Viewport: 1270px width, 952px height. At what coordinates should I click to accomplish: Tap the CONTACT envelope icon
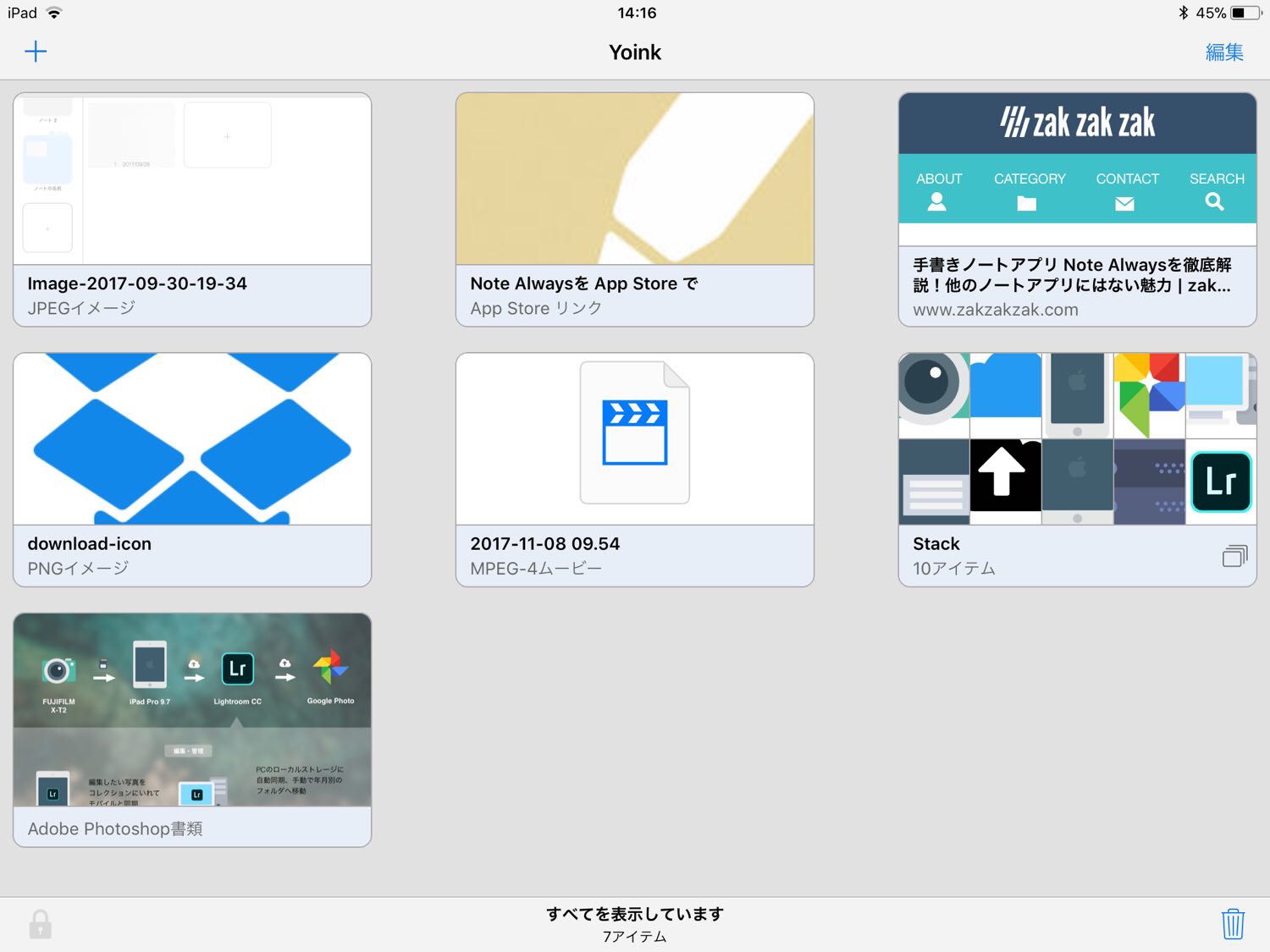coord(1124,203)
